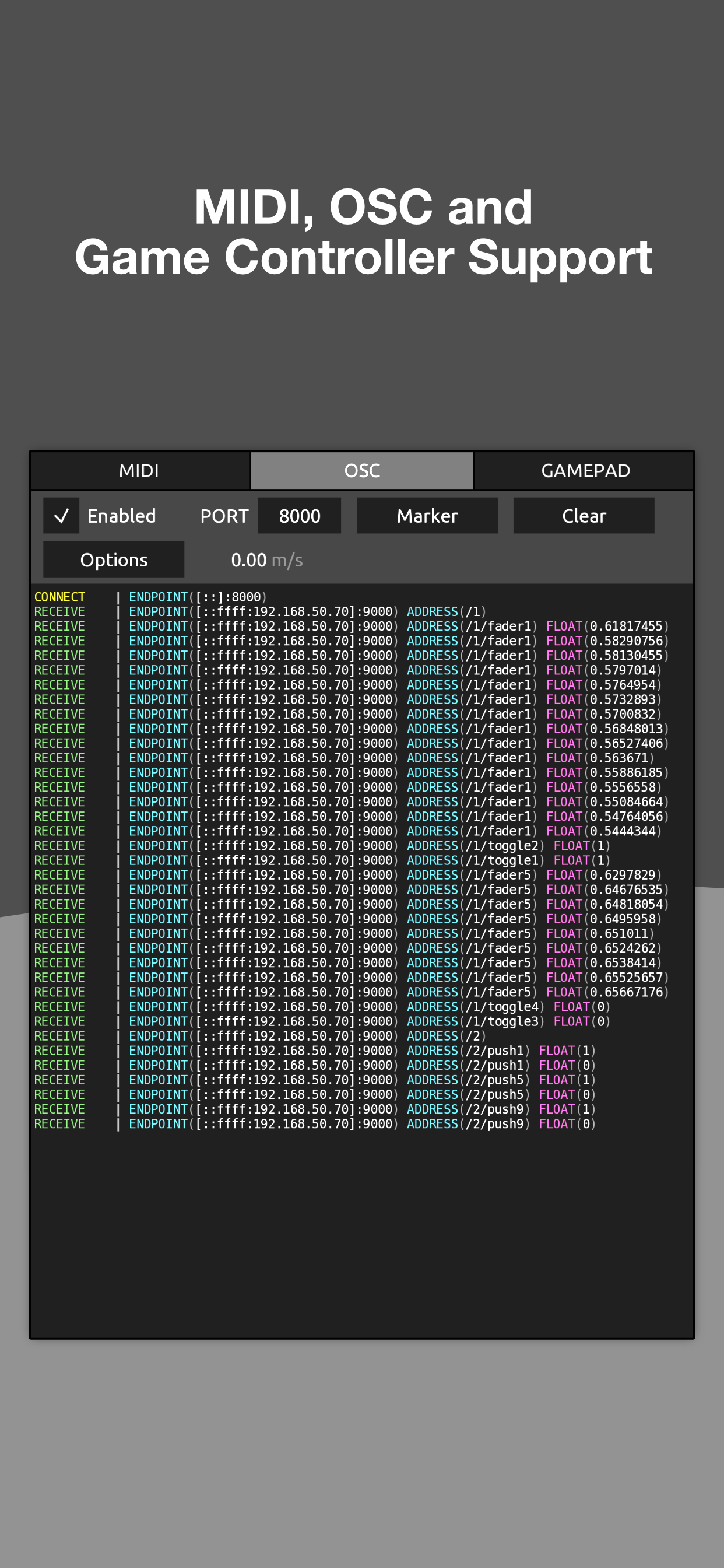724x1568 pixels.
Task: Click the /2/push5 FLOAT(1) row
Action: pyautogui.click(x=315, y=1079)
